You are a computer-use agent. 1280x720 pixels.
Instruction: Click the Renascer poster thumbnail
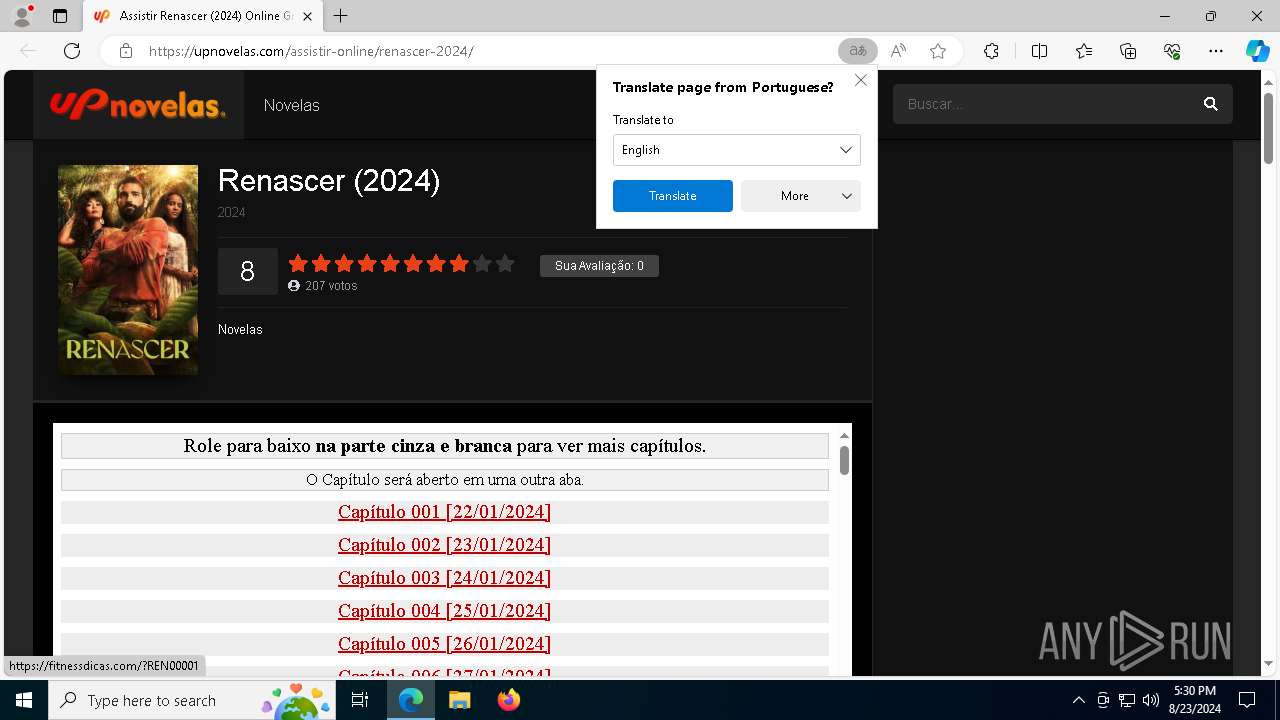128,270
